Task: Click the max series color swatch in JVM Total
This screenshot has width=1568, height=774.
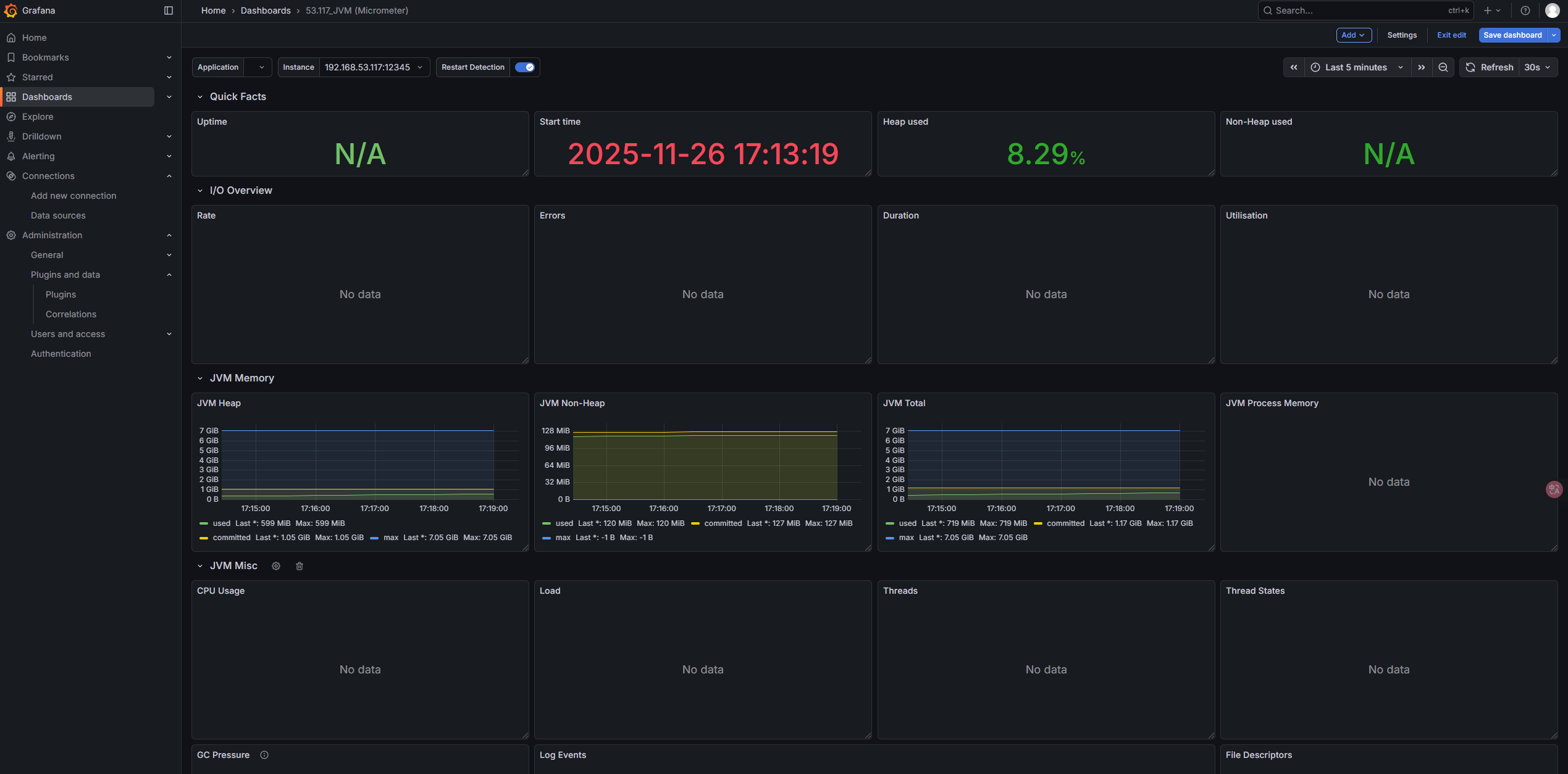Action: [x=890, y=538]
